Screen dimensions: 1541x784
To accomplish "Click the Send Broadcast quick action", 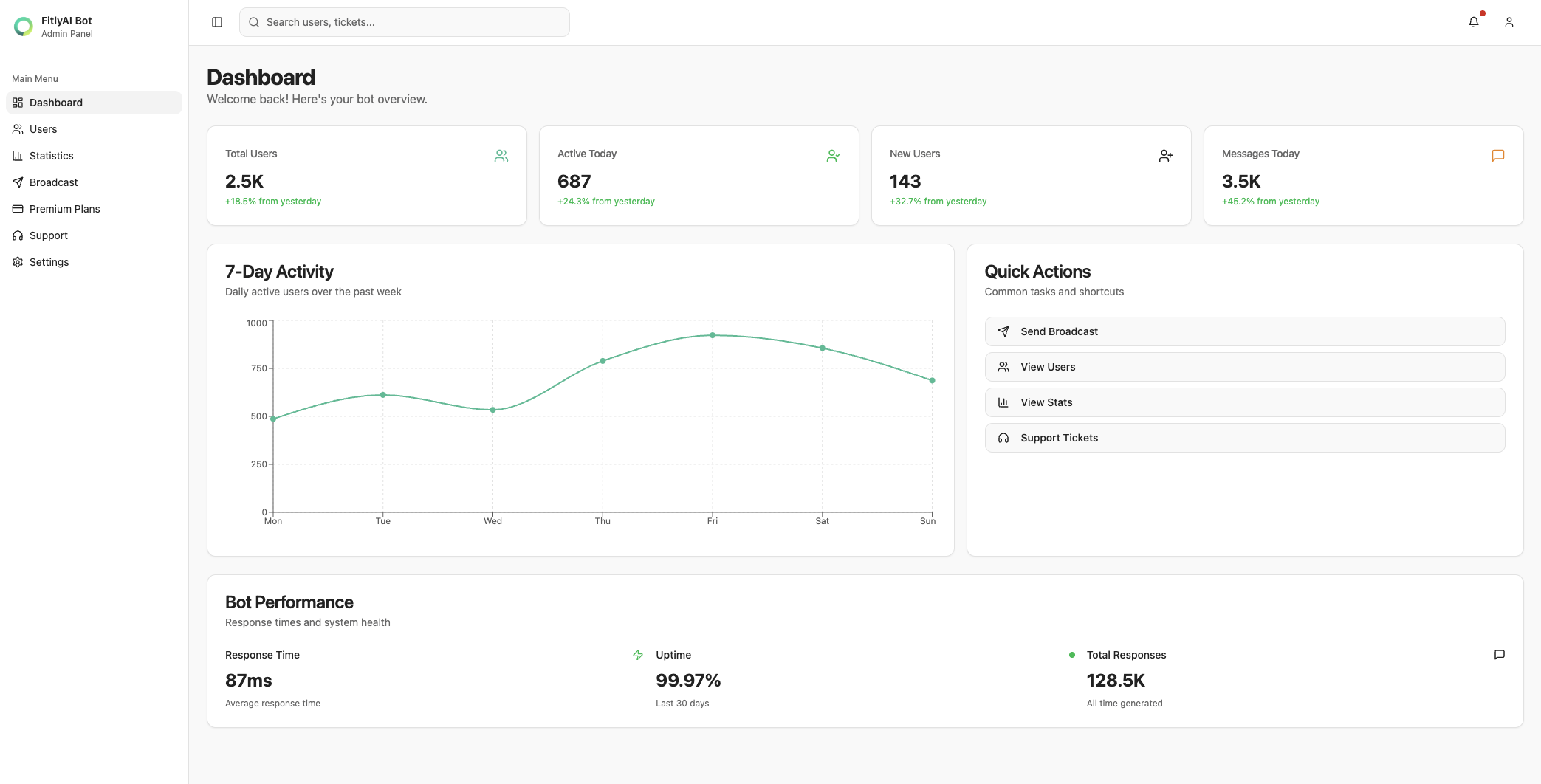I will 1244,331.
